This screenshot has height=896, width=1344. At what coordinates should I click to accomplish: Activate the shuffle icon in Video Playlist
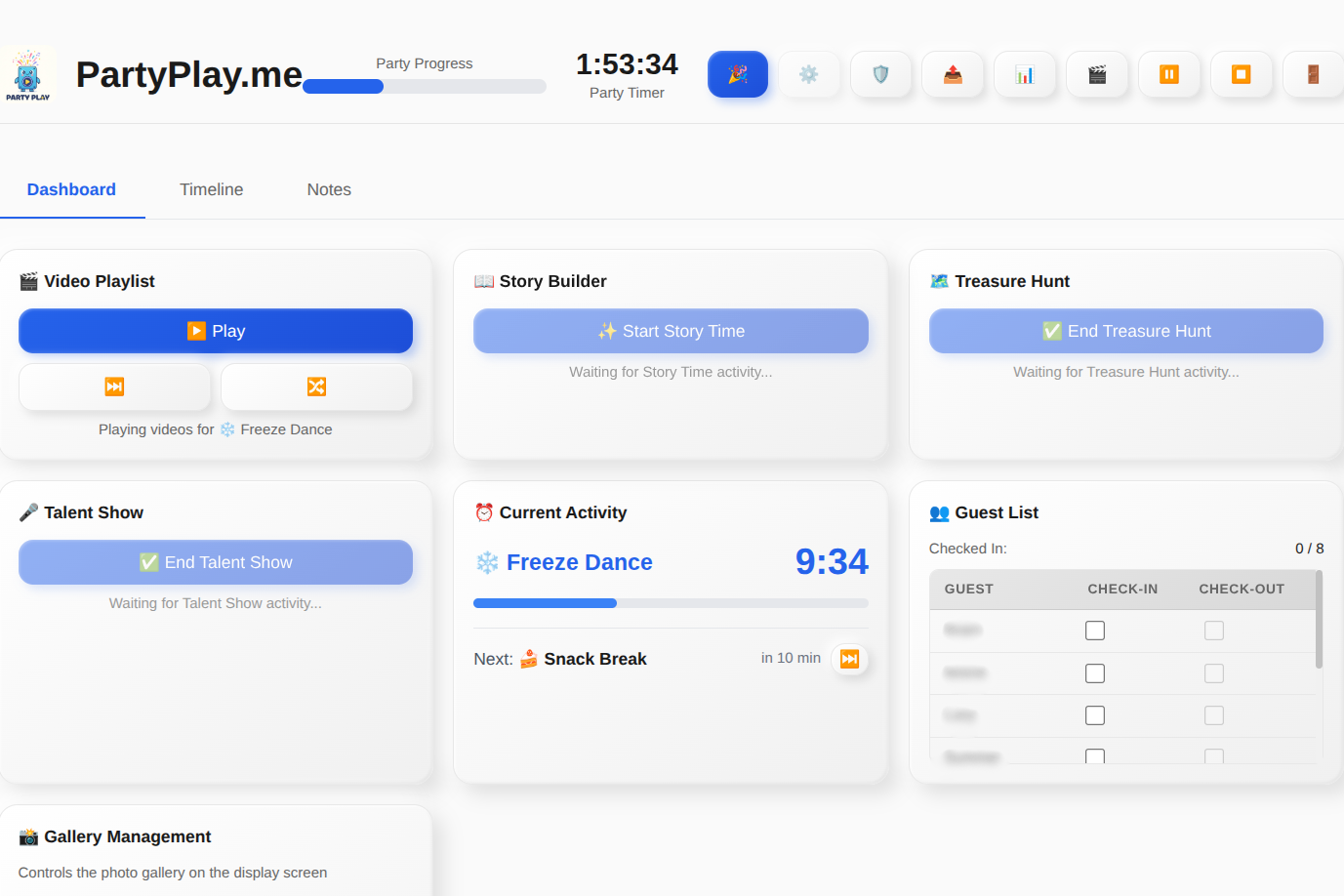coord(316,387)
